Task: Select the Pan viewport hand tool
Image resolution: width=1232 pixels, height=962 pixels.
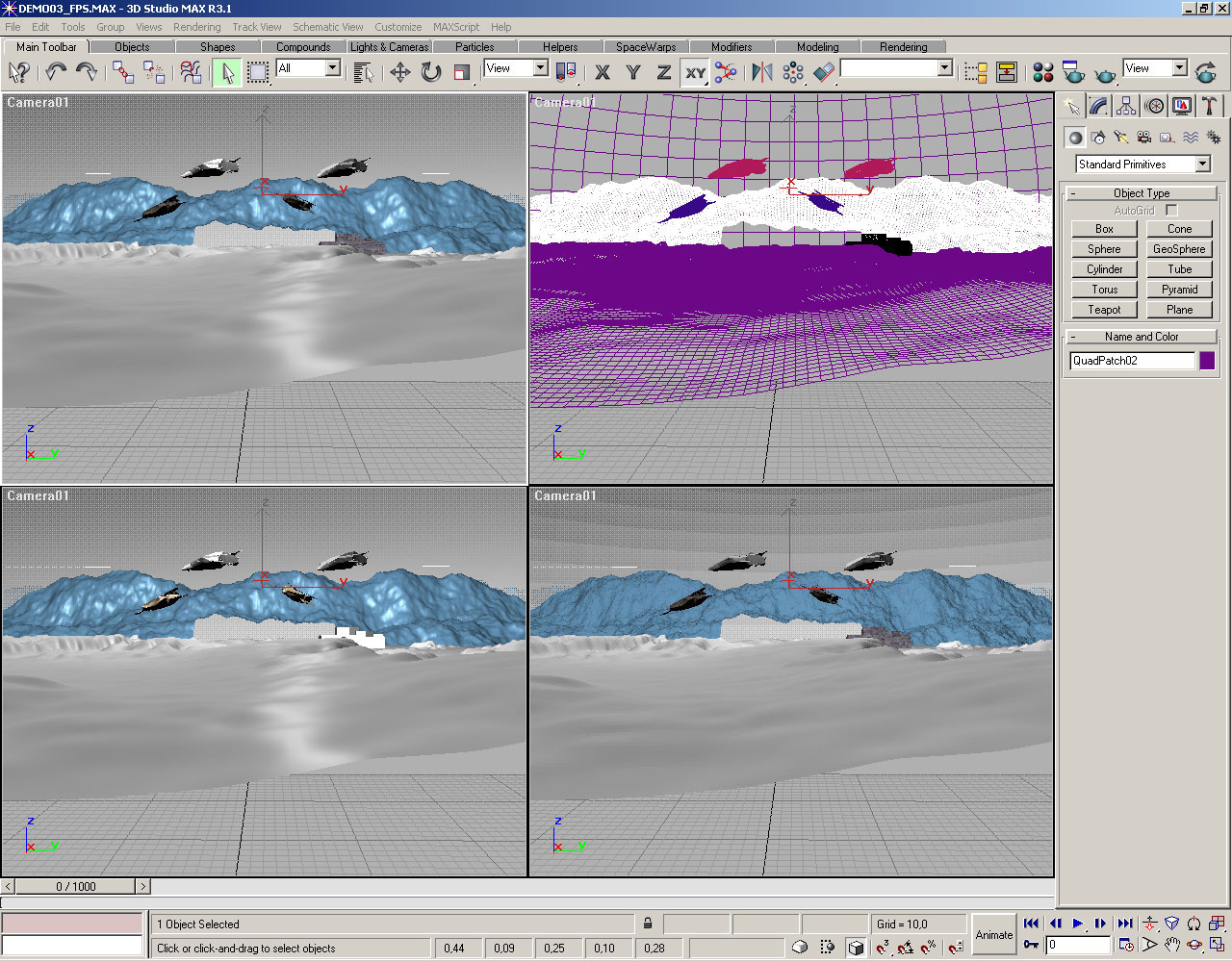Action: click(x=1171, y=945)
